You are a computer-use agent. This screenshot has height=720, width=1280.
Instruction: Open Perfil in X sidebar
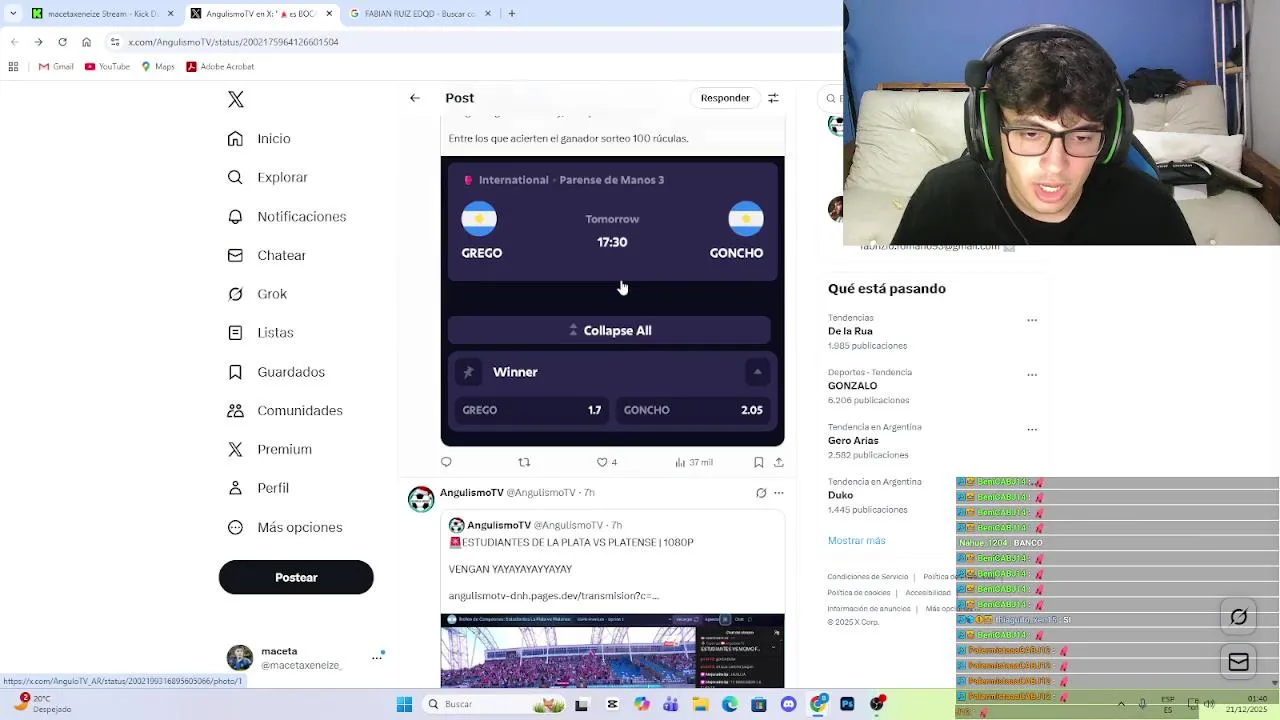click(258, 488)
